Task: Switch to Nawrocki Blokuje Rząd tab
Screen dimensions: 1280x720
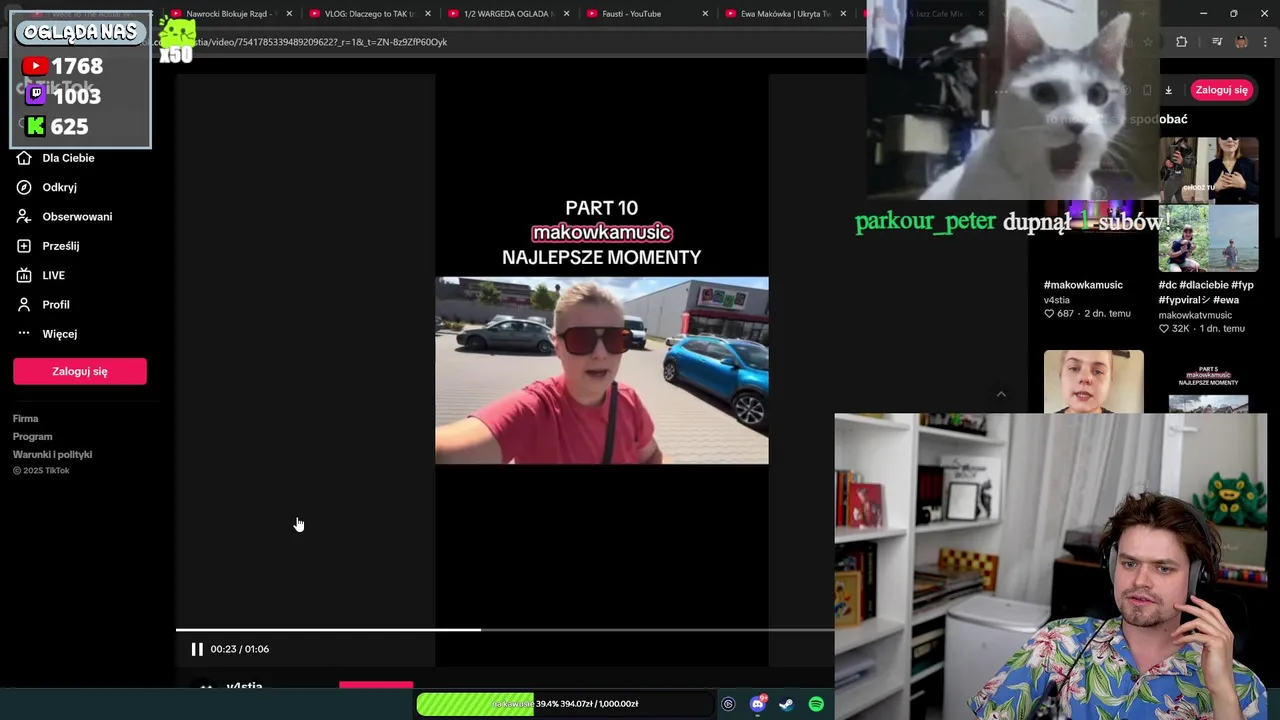Action: tap(228, 14)
